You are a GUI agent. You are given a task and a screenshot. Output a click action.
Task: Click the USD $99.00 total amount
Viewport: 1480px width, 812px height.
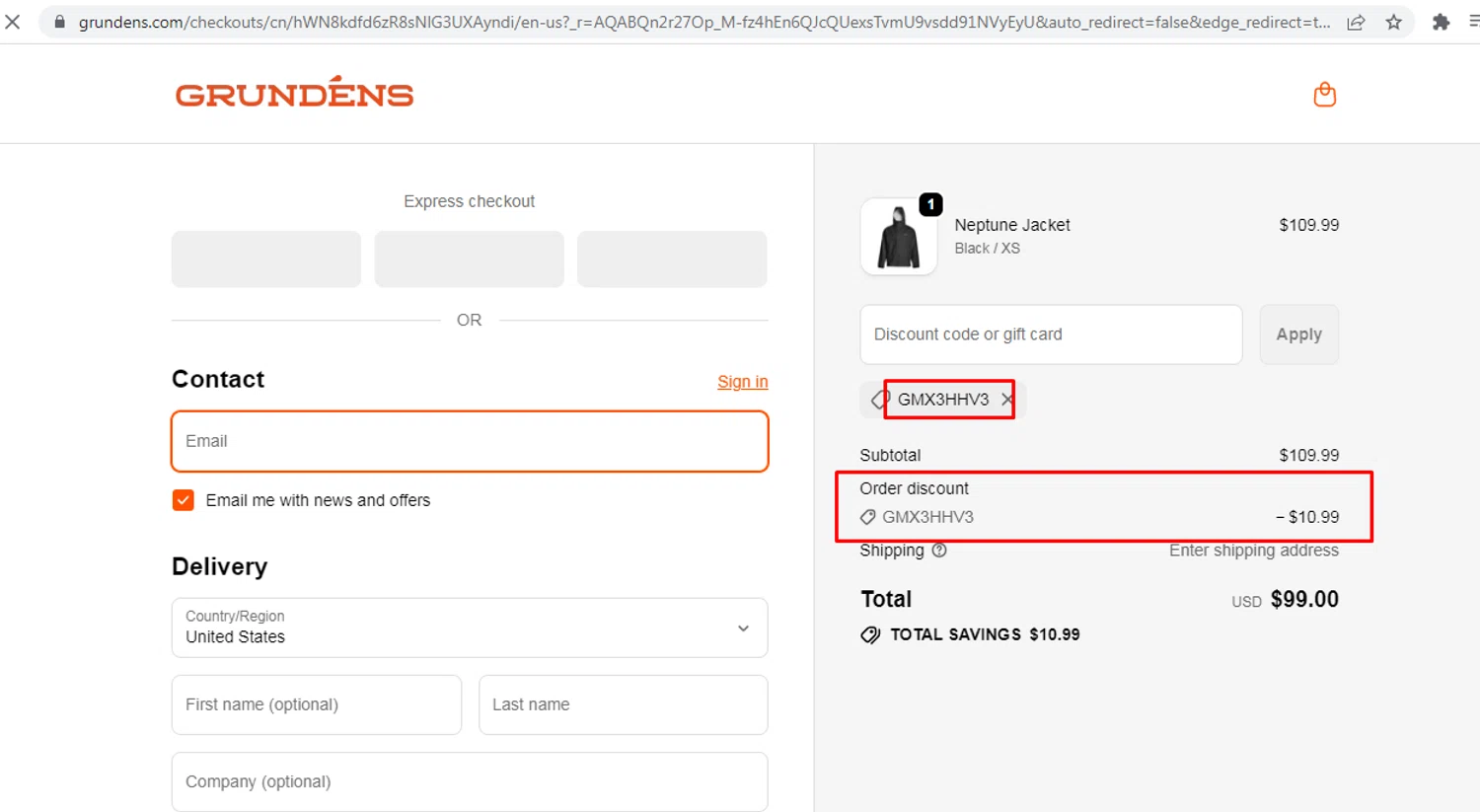point(1285,599)
